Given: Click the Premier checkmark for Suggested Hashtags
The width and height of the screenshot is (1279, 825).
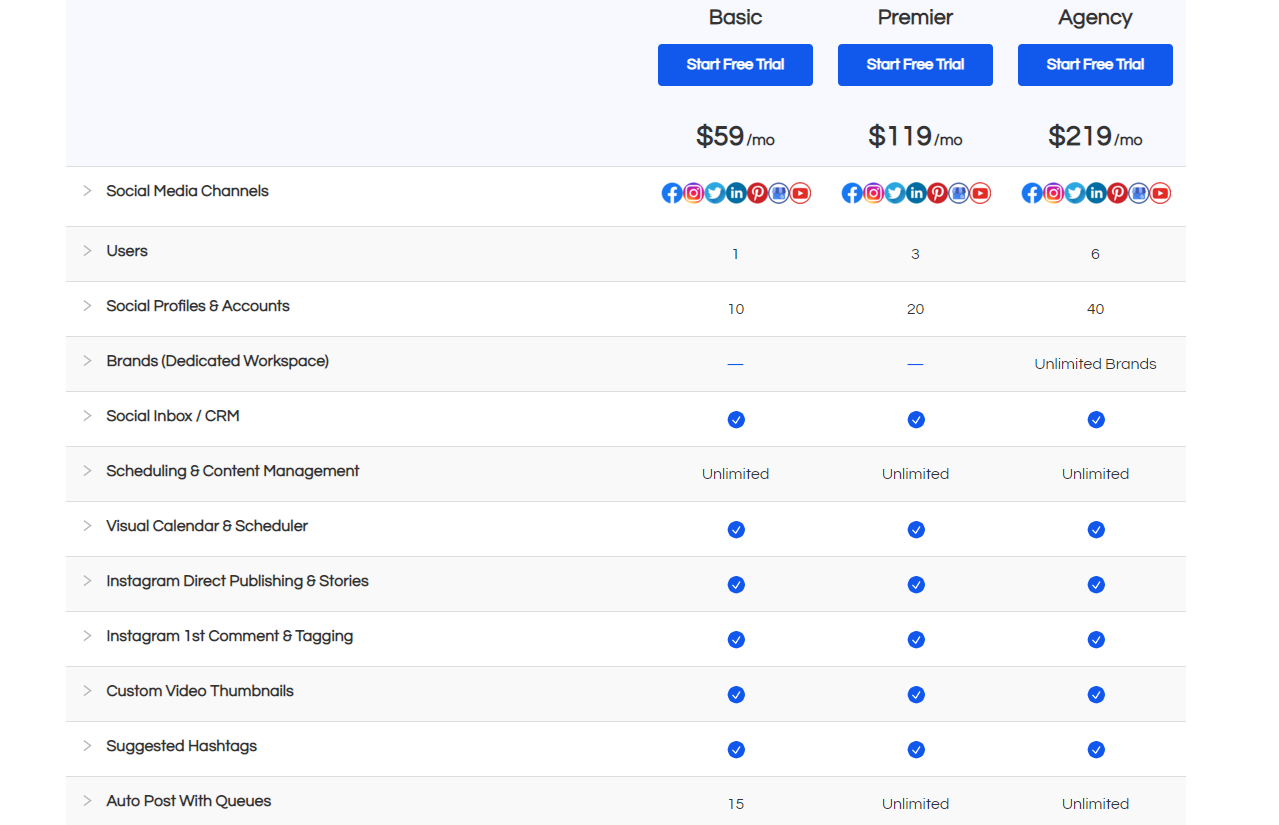Looking at the screenshot, I should [916, 750].
